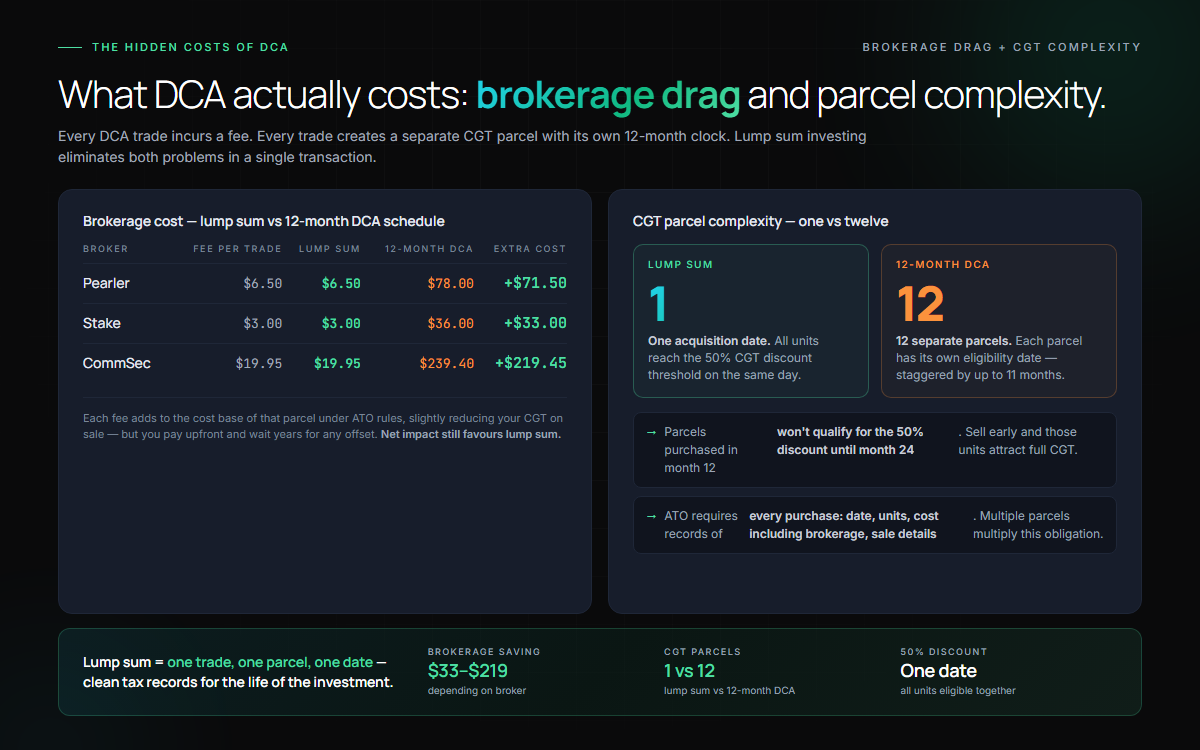This screenshot has width=1200, height=750.
Task: Click the LUMP SUM column header
Action: (330, 249)
